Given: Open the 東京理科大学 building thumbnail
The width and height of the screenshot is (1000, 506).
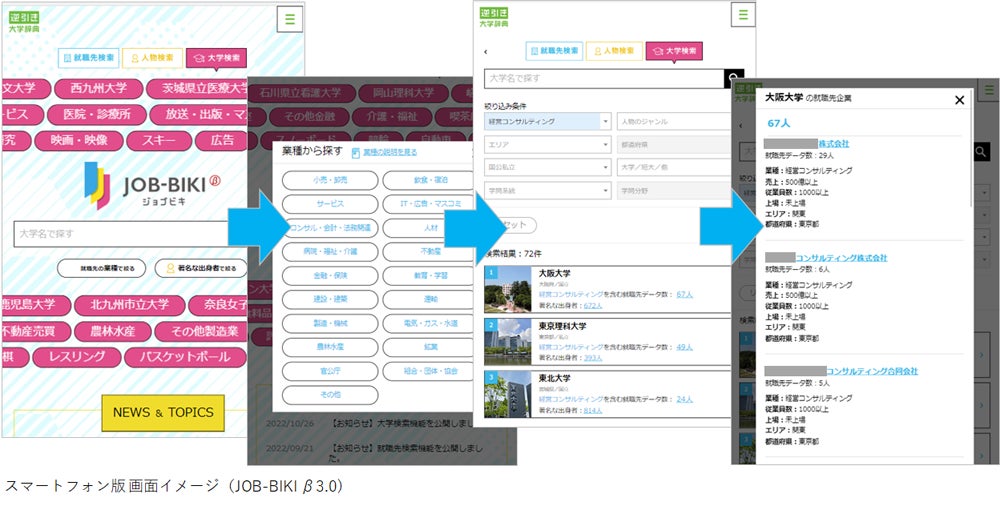Looking at the screenshot, I should click(508, 341).
